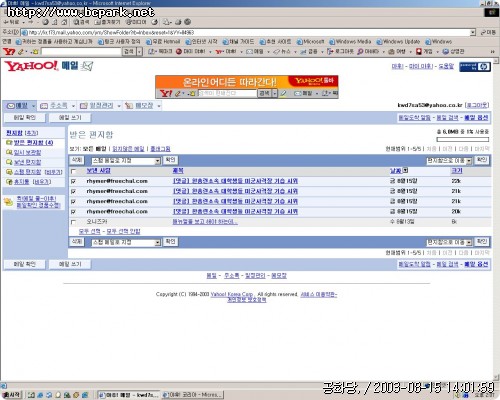Open move-to-folder dropdown above message list
500x400 pixels.
tap(449, 161)
